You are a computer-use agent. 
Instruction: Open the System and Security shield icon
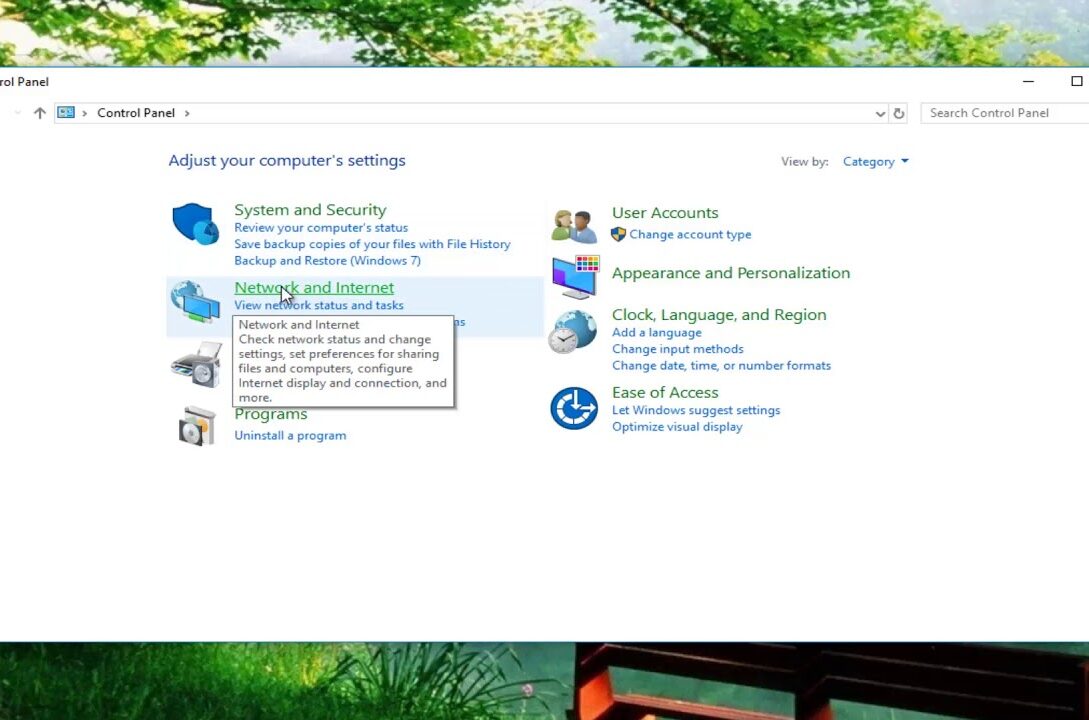pos(196,224)
